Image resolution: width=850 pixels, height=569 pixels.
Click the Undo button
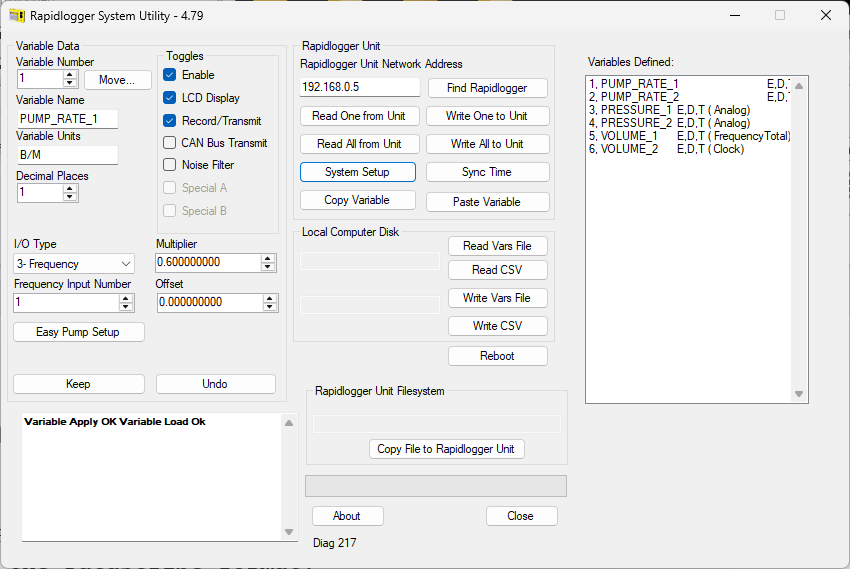pyautogui.click(x=216, y=384)
